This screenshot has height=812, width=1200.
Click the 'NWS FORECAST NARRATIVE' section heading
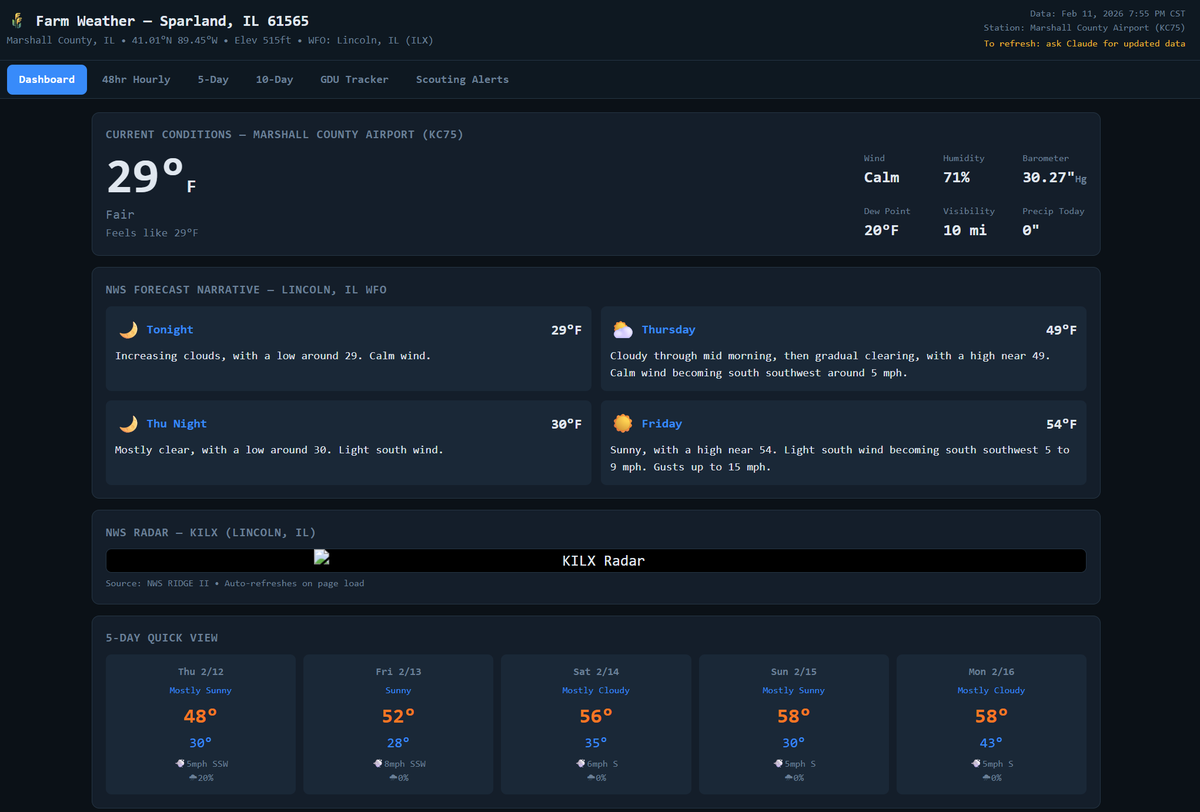click(246, 290)
